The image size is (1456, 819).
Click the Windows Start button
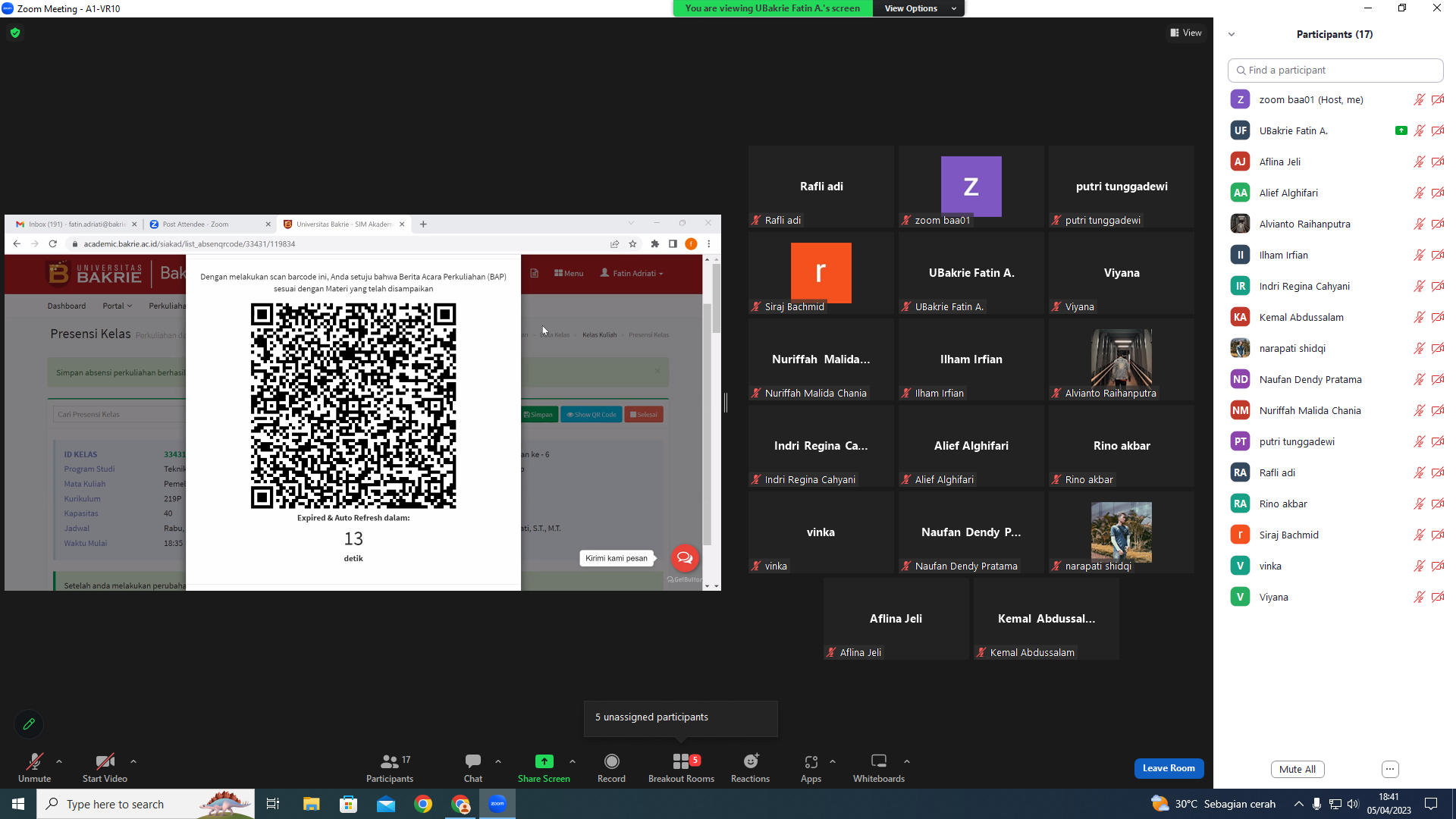18,804
